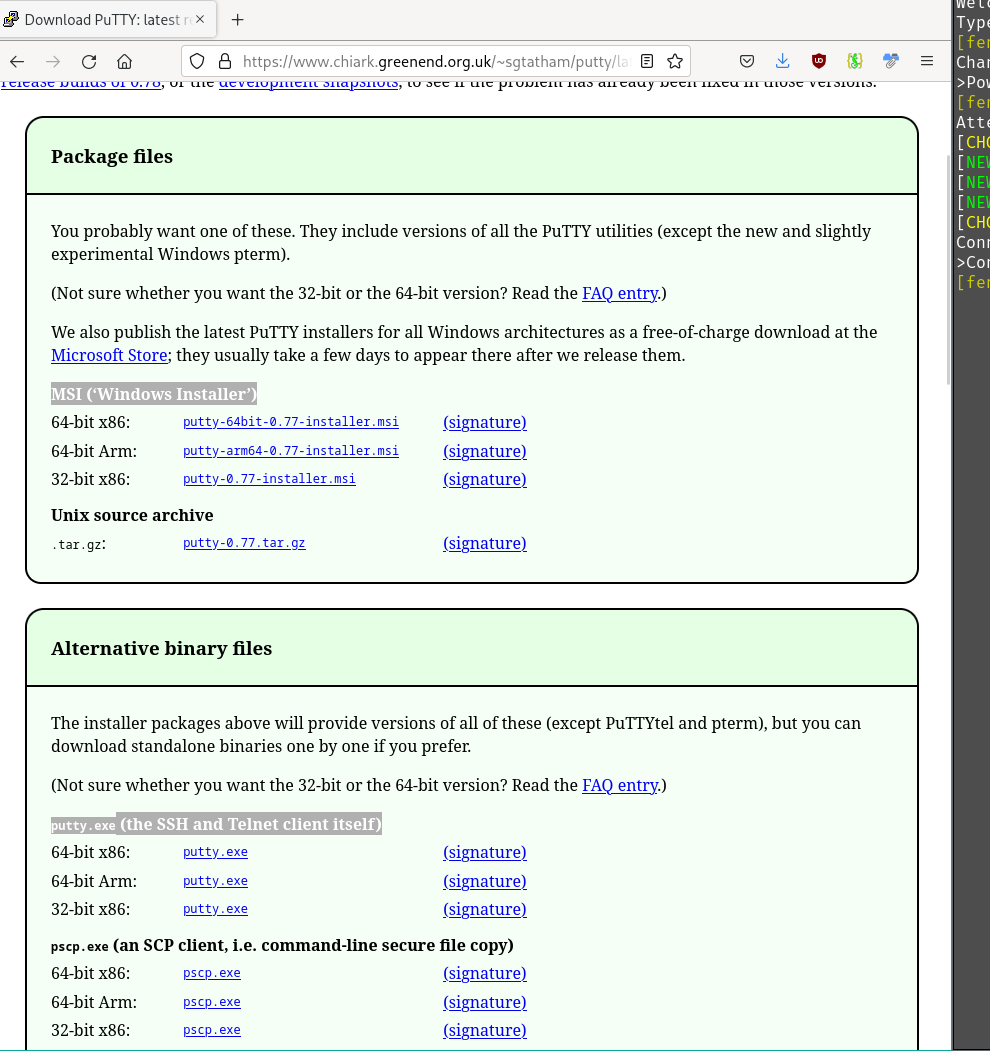
Task: Open the browser home page
Action: pos(125,62)
